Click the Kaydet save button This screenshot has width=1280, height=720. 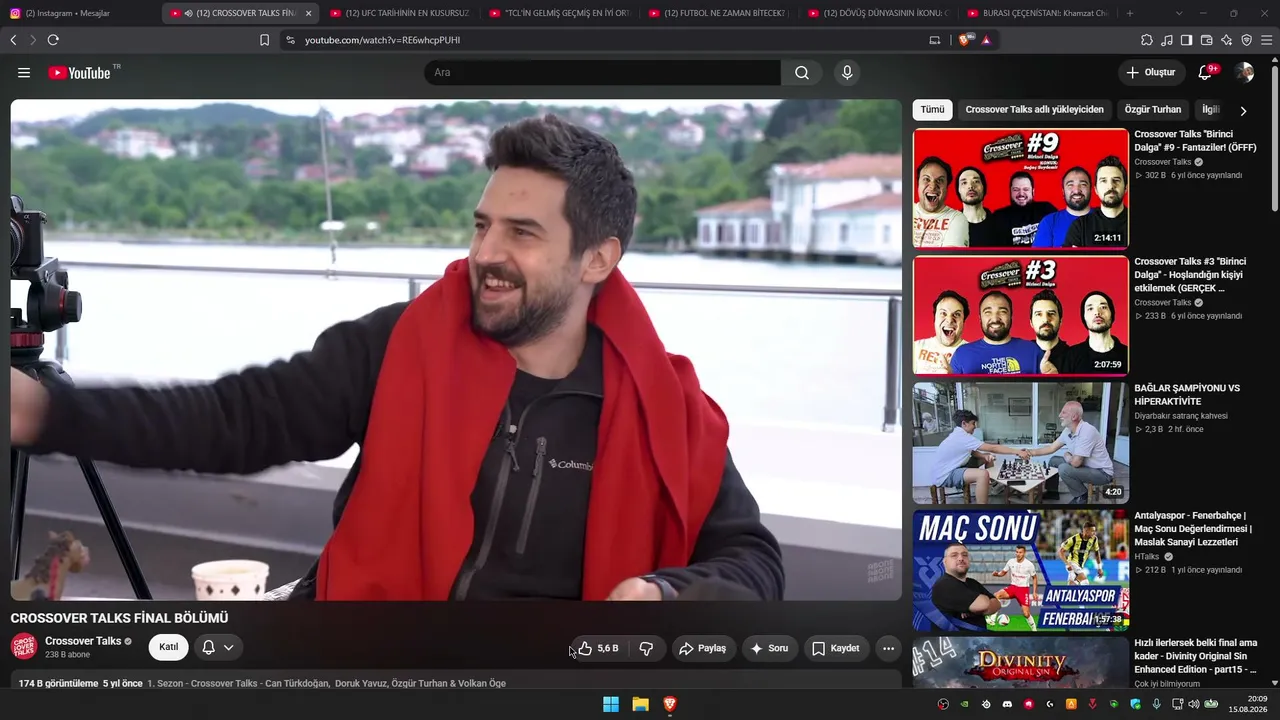click(836, 648)
